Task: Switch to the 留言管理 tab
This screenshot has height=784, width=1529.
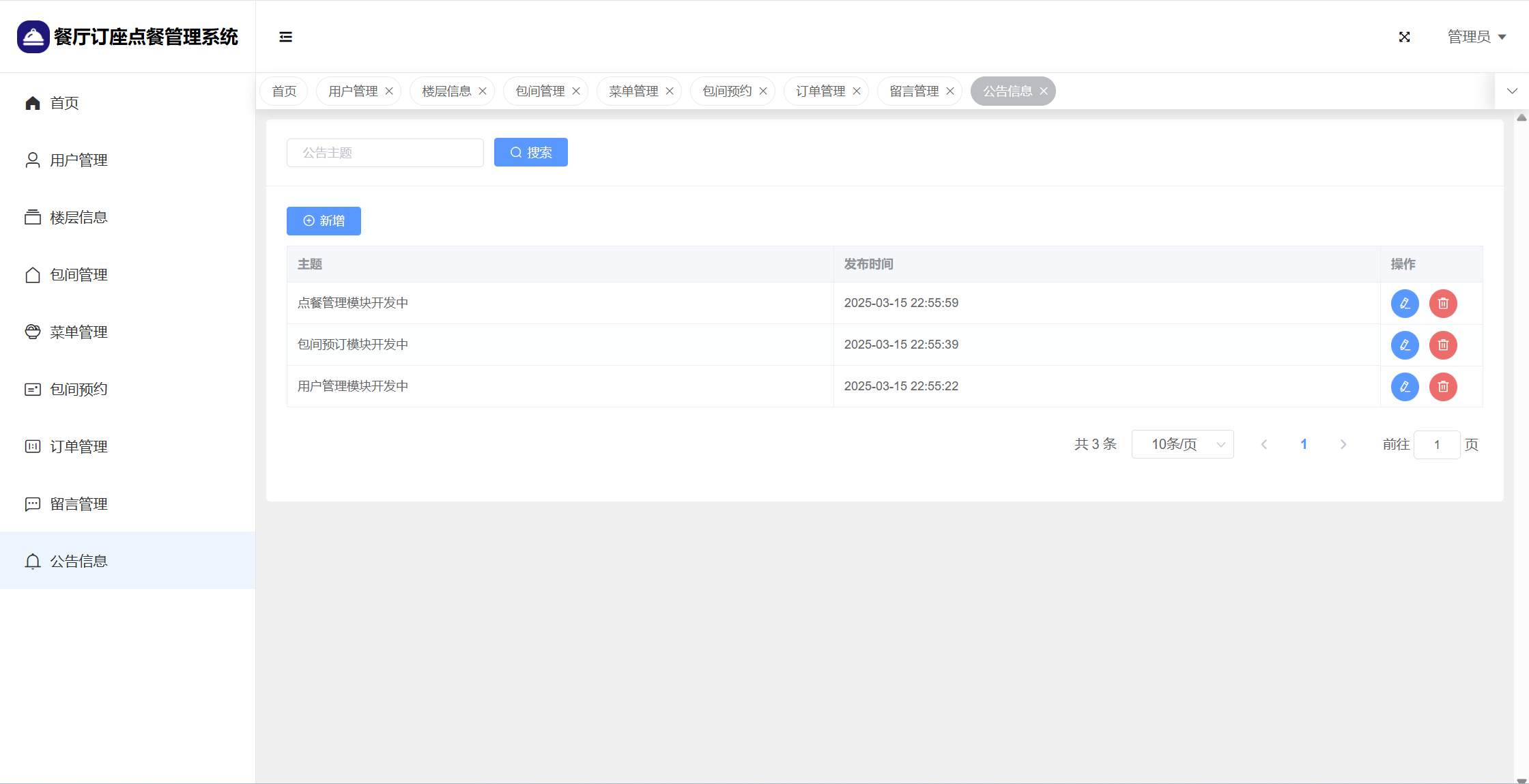Action: (x=913, y=91)
